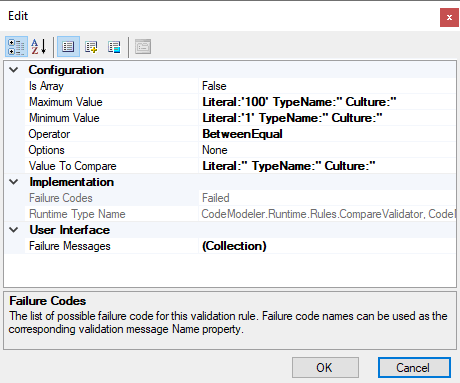Screen dimensions: 460x383
Task: Click the False value of Is Array
Action: click(x=214, y=86)
